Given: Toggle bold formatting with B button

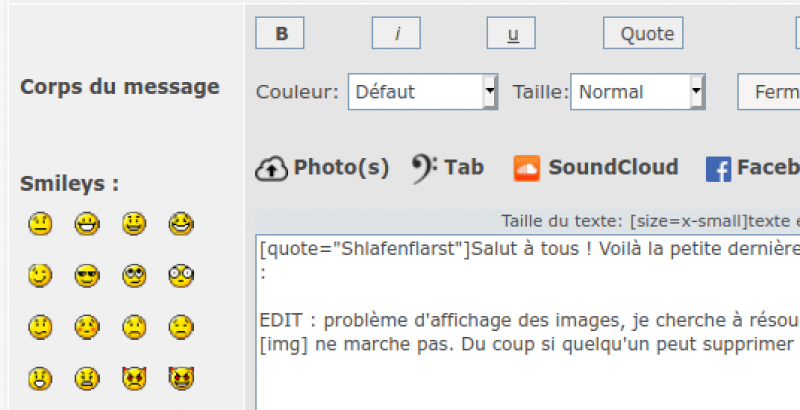Looking at the screenshot, I should (282, 33).
